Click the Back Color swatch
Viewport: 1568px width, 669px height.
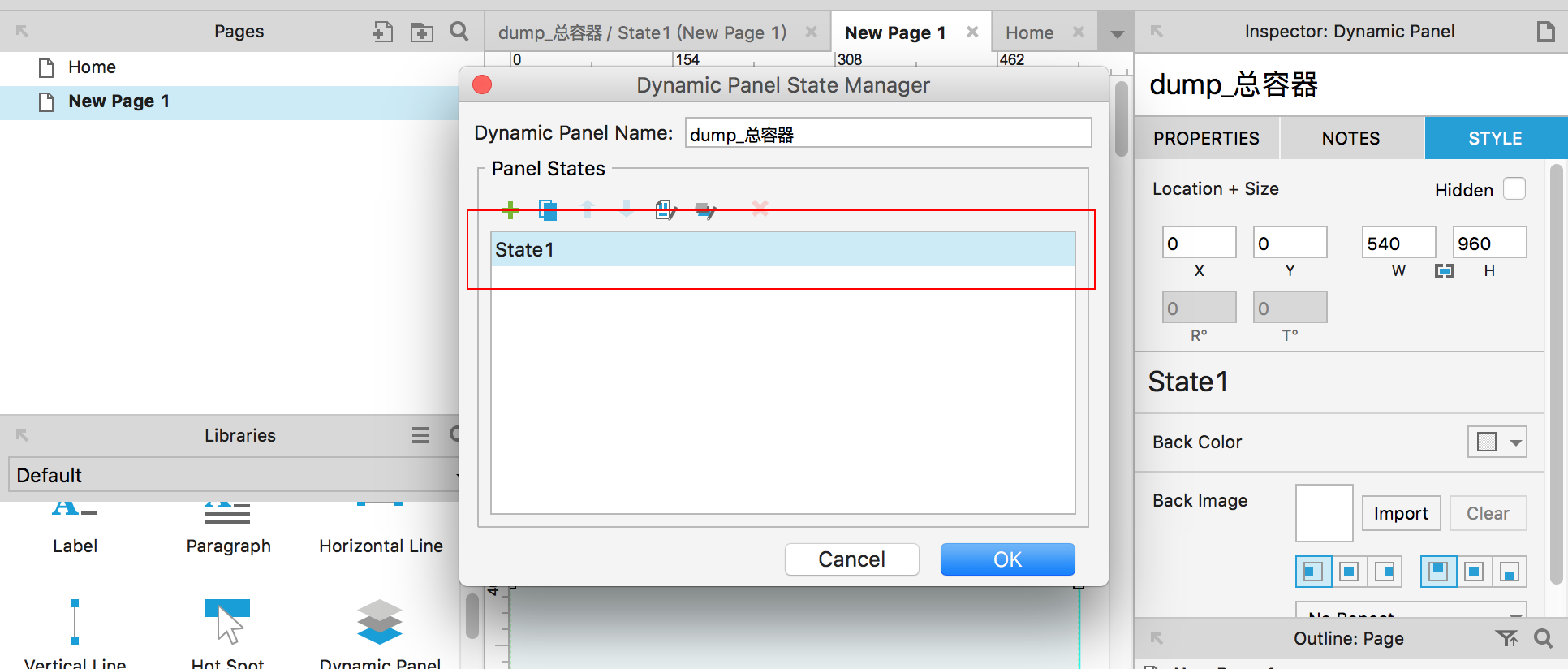(1487, 442)
